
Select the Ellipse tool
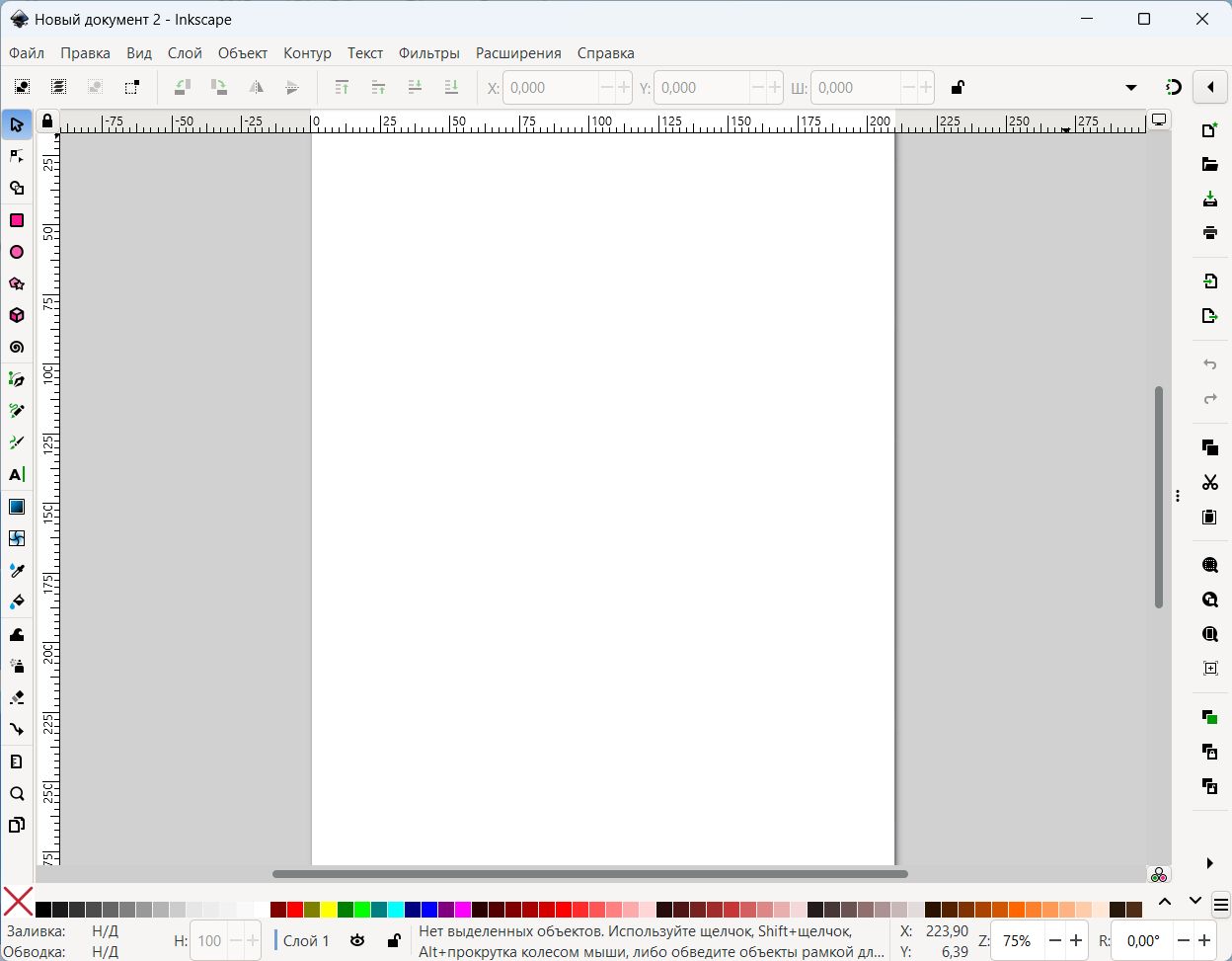point(17,252)
